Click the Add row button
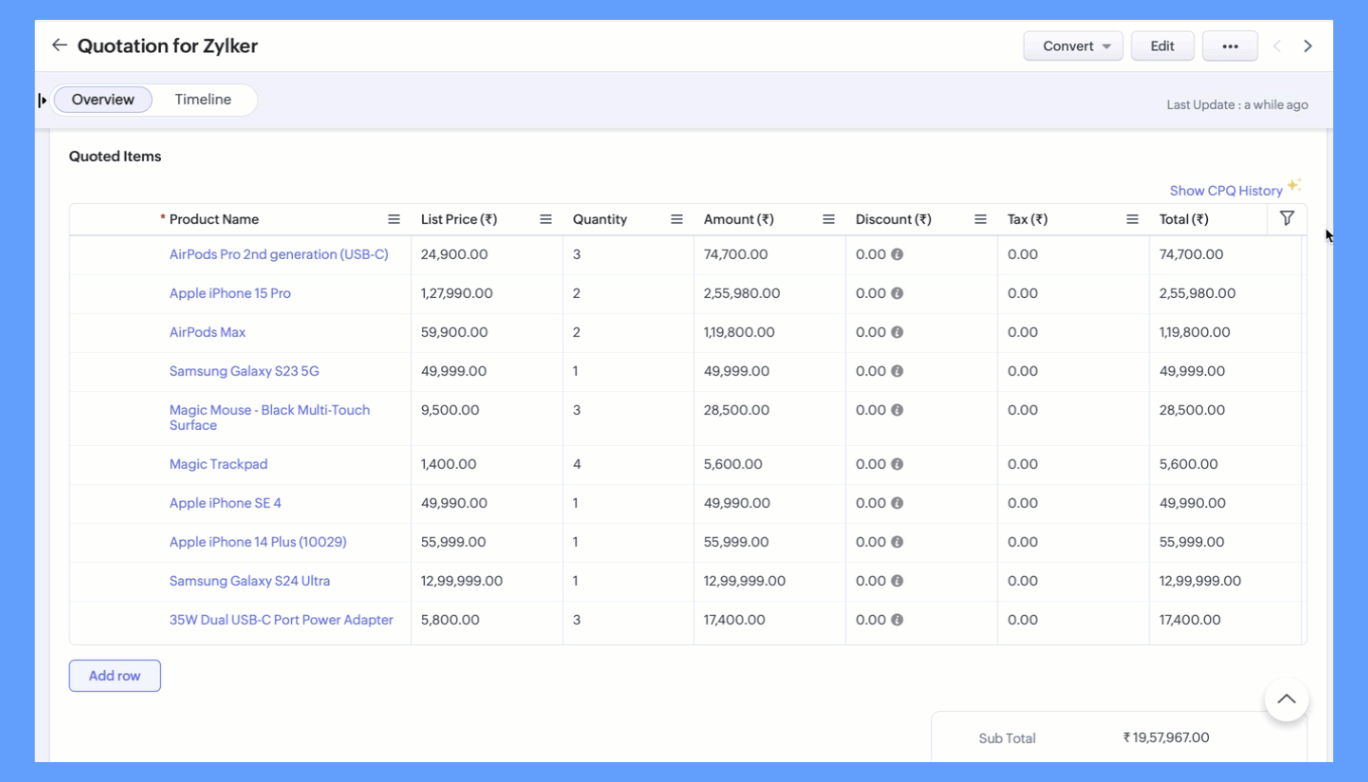 [x=115, y=676]
